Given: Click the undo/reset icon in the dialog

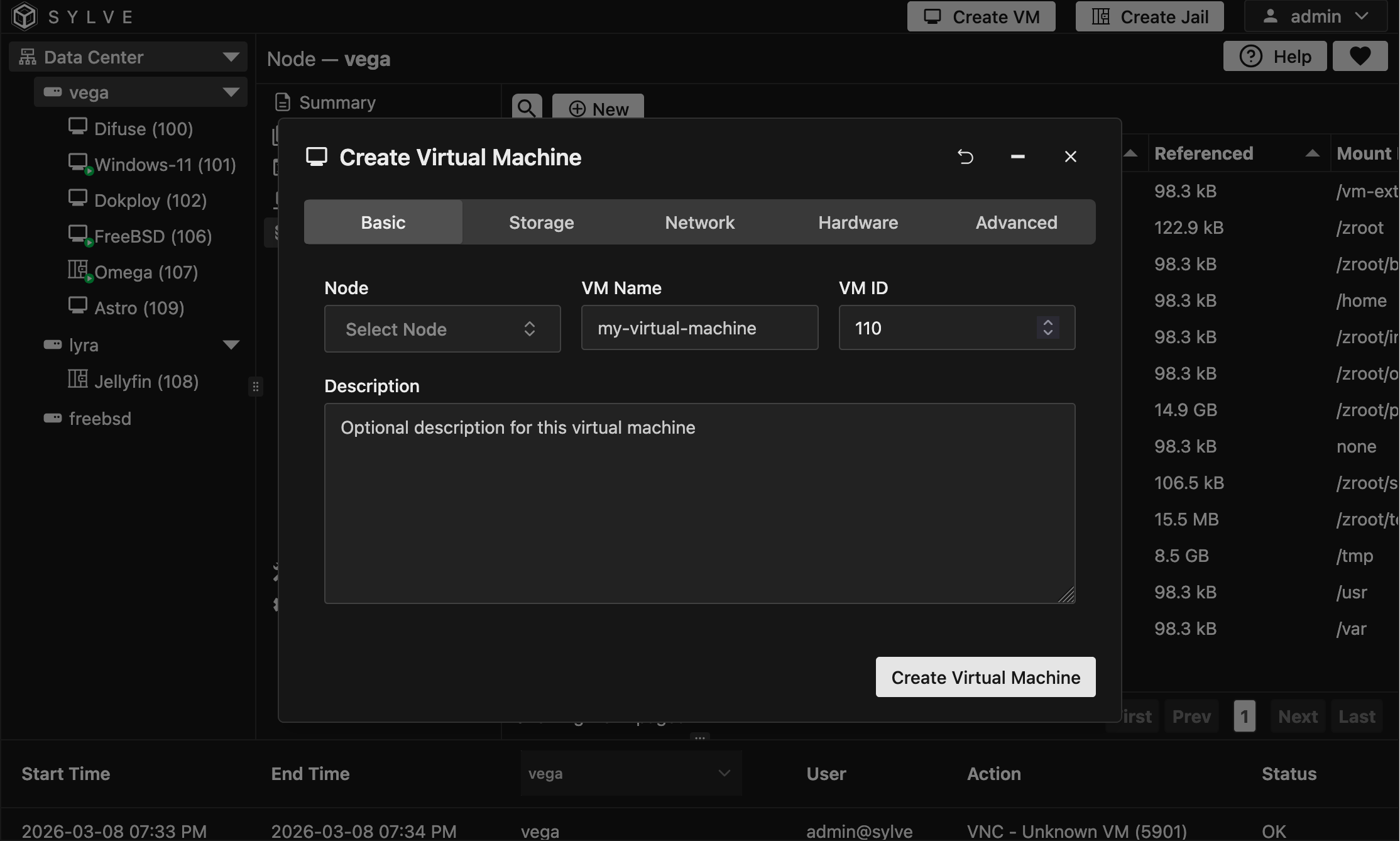Looking at the screenshot, I should 966,157.
